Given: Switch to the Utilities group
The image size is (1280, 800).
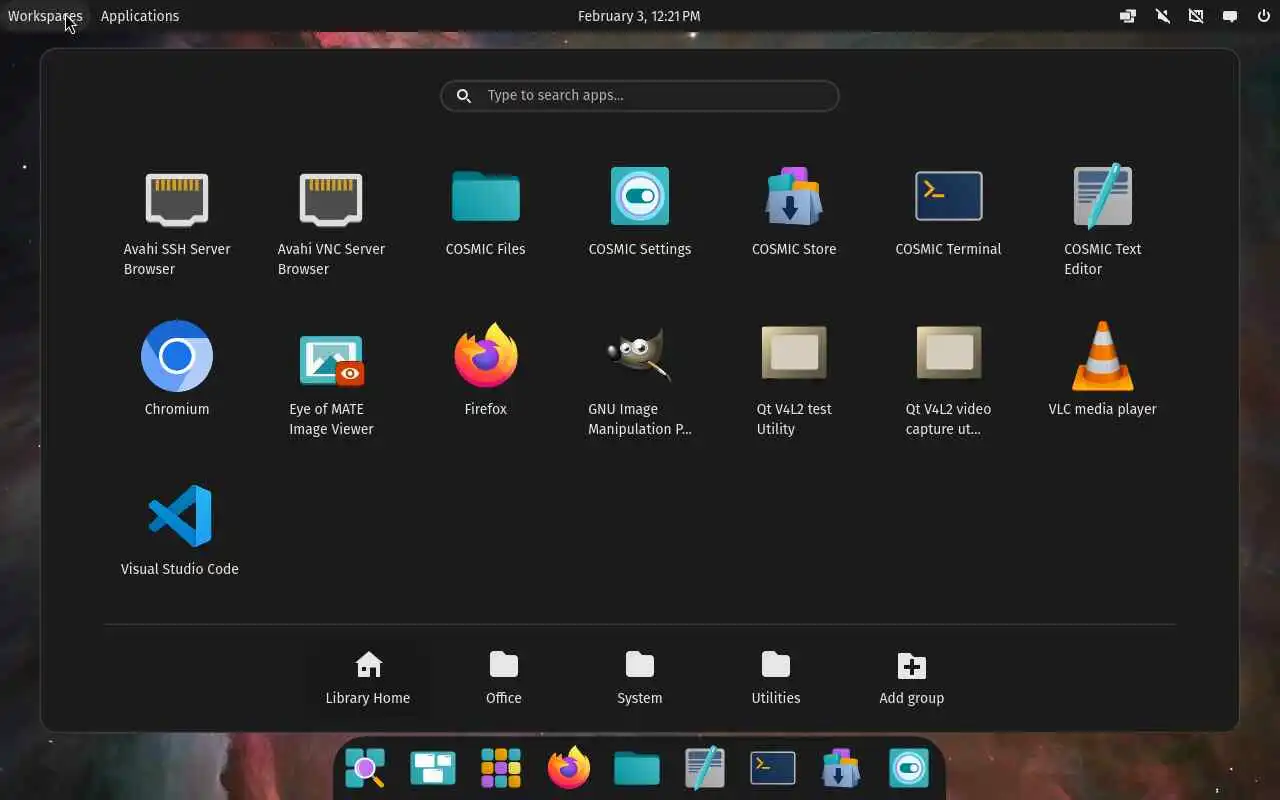Looking at the screenshot, I should click(x=776, y=678).
